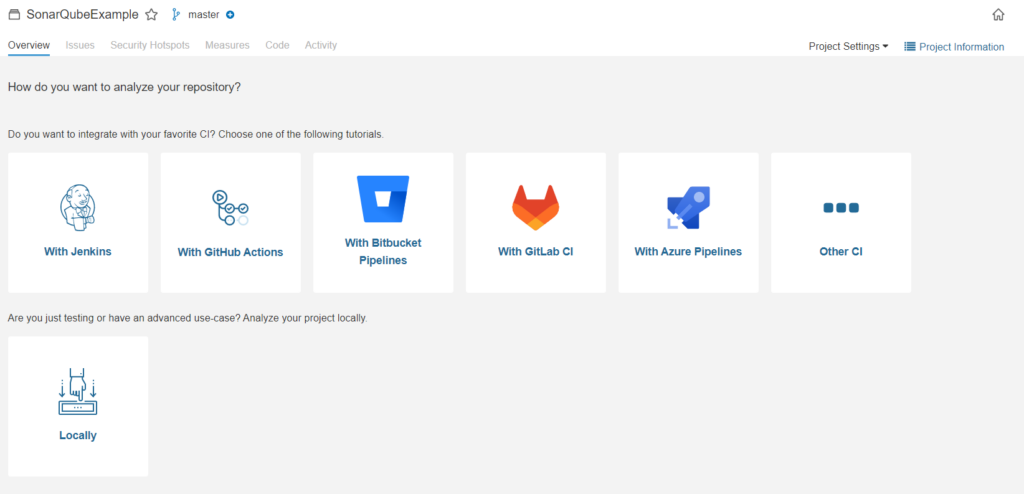Click the GitHub Actions workflow icon
The width and height of the screenshot is (1024, 494).
point(230,208)
